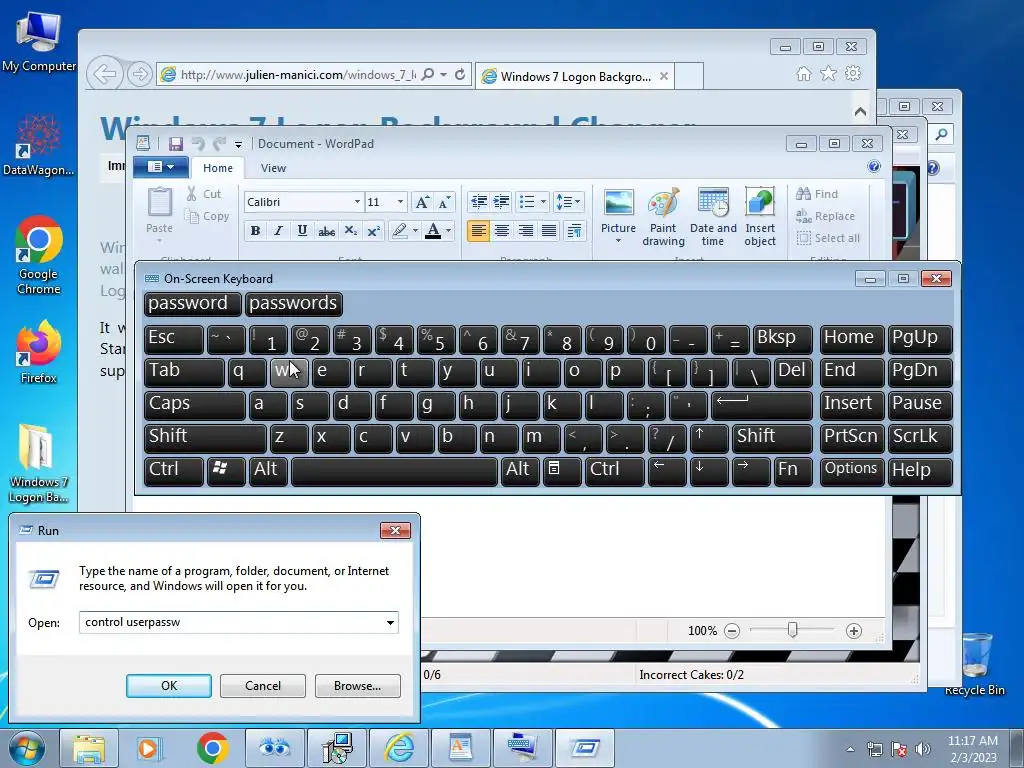Toggle Strikethrough formatting in WordPad

point(326,231)
